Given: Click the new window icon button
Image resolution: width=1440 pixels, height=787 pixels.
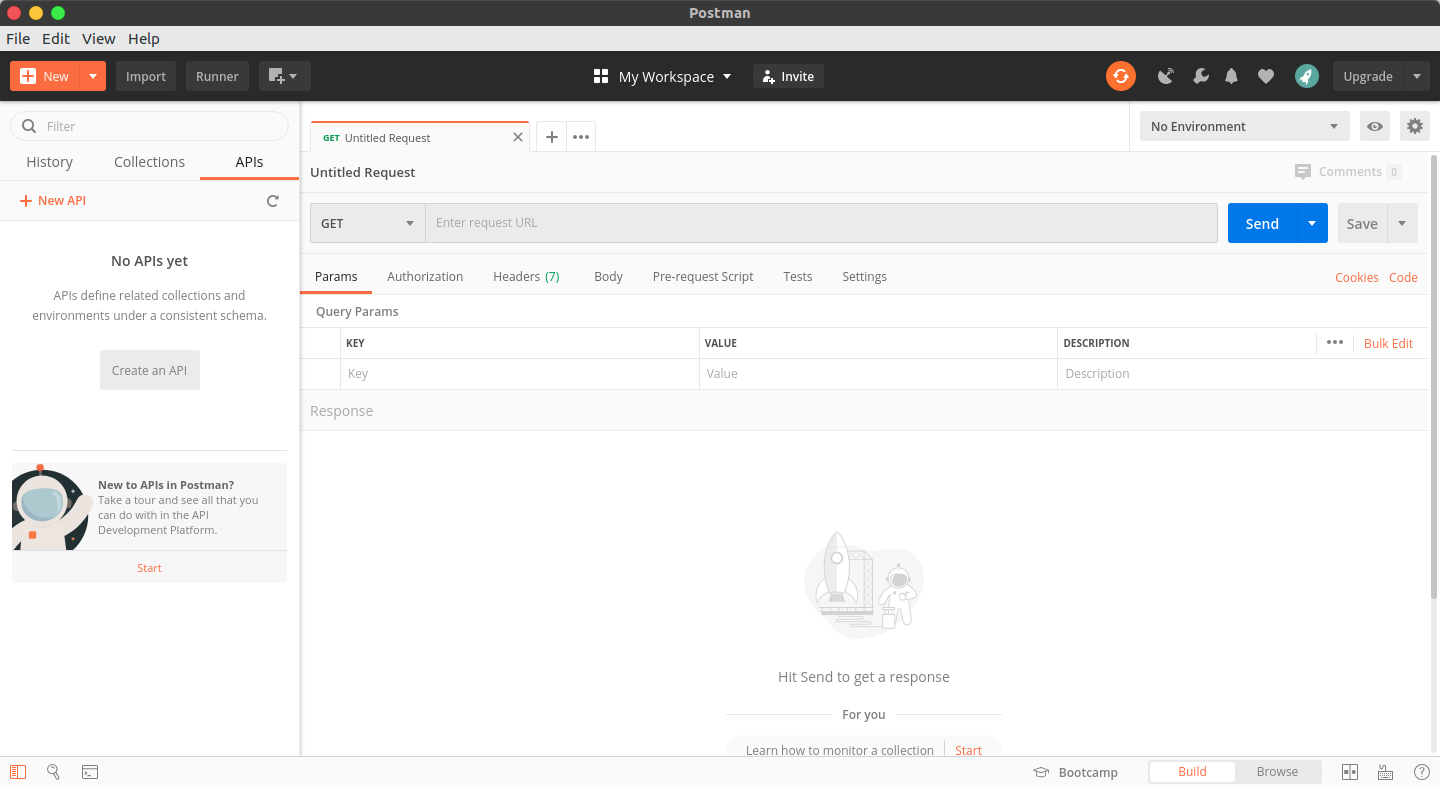Looking at the screenshot, I should coord(284,76).
